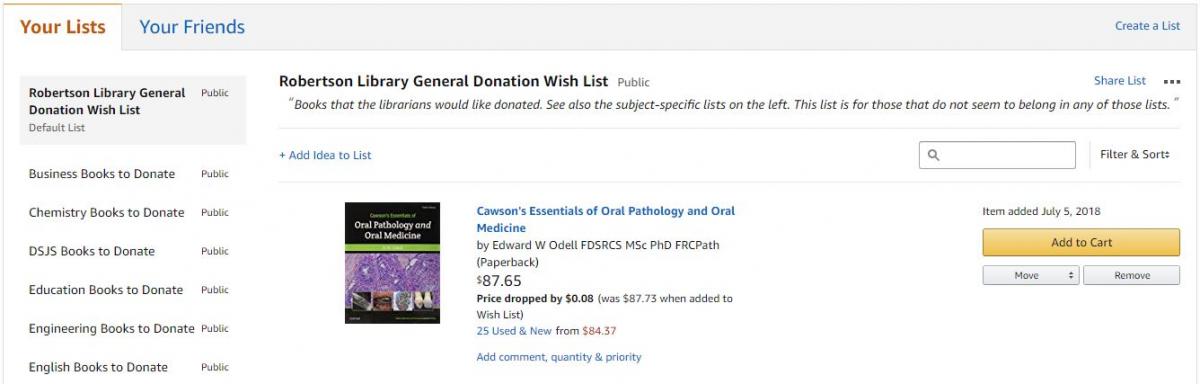Open the Filter & Sort dropdown
The height and width of the screenshot is (384, 1200).
[x=1134, y=155]
